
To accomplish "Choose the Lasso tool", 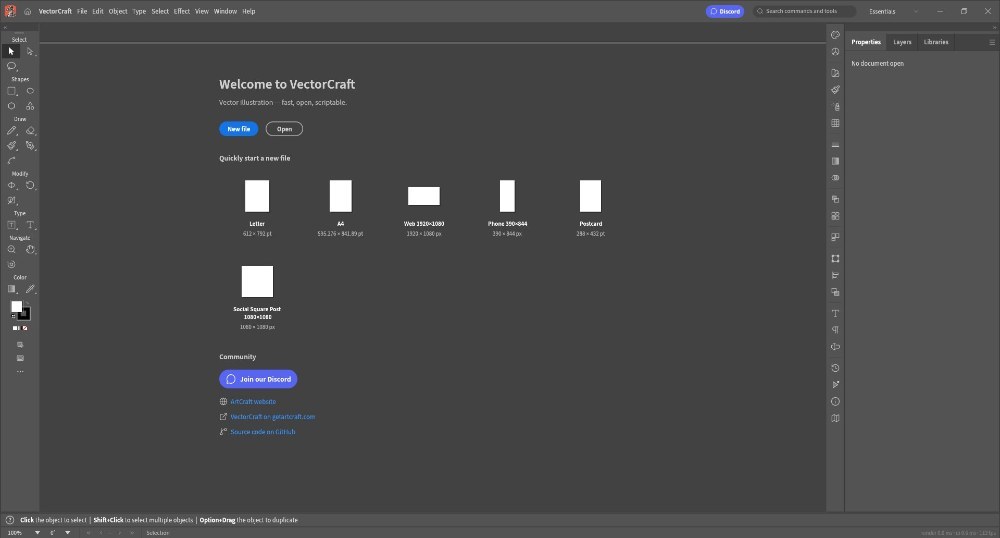I will pyautogui.click(x=11, y=66).
